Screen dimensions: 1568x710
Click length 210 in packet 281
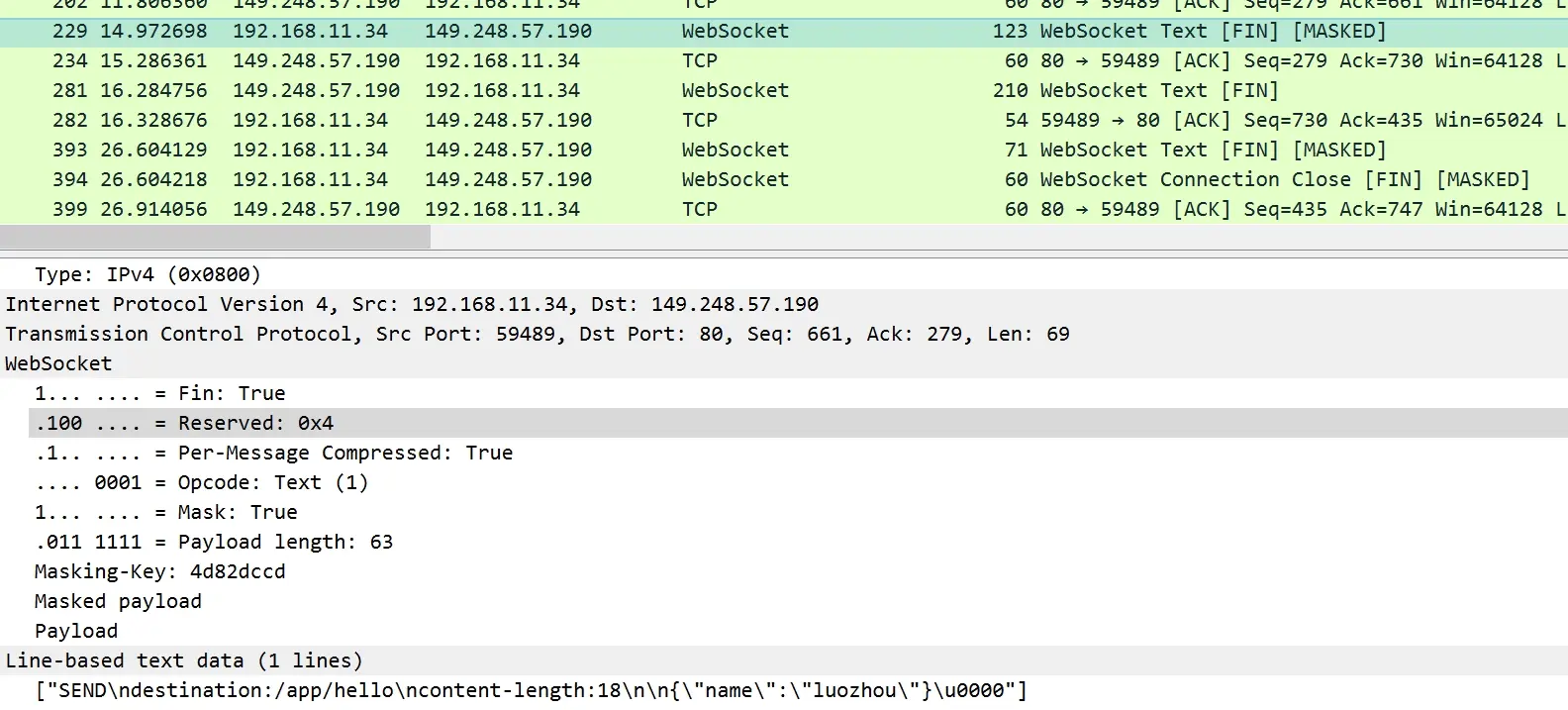tap(1011, 91)
